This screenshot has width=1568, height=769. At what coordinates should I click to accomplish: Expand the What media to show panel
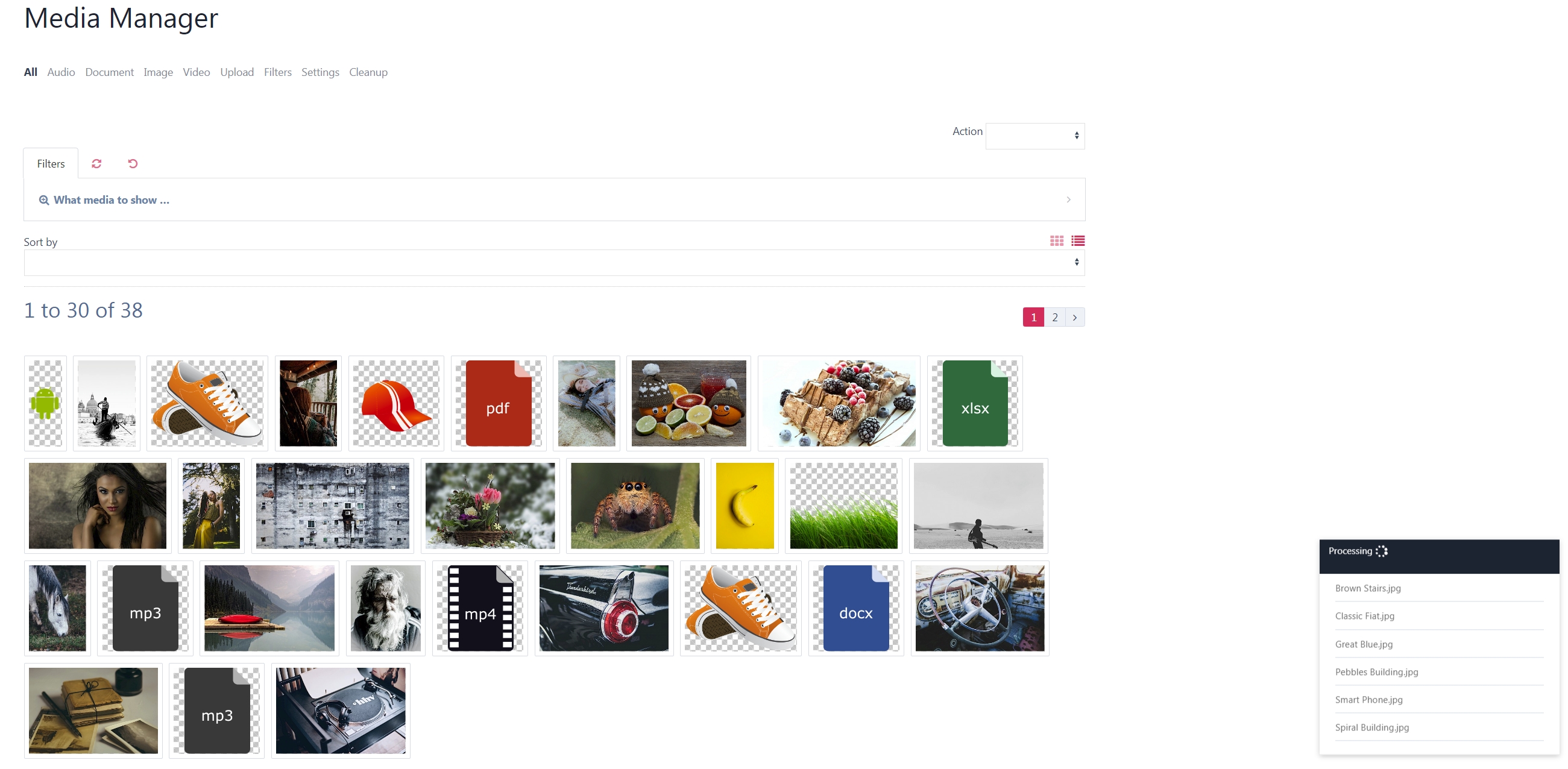click(554, 199)
